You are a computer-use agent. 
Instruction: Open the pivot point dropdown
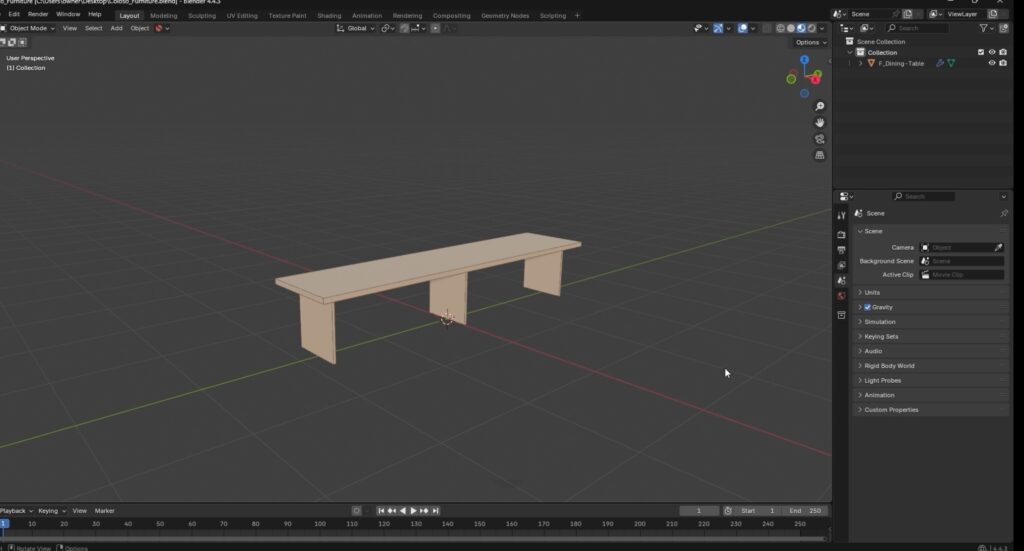point(388,28)
